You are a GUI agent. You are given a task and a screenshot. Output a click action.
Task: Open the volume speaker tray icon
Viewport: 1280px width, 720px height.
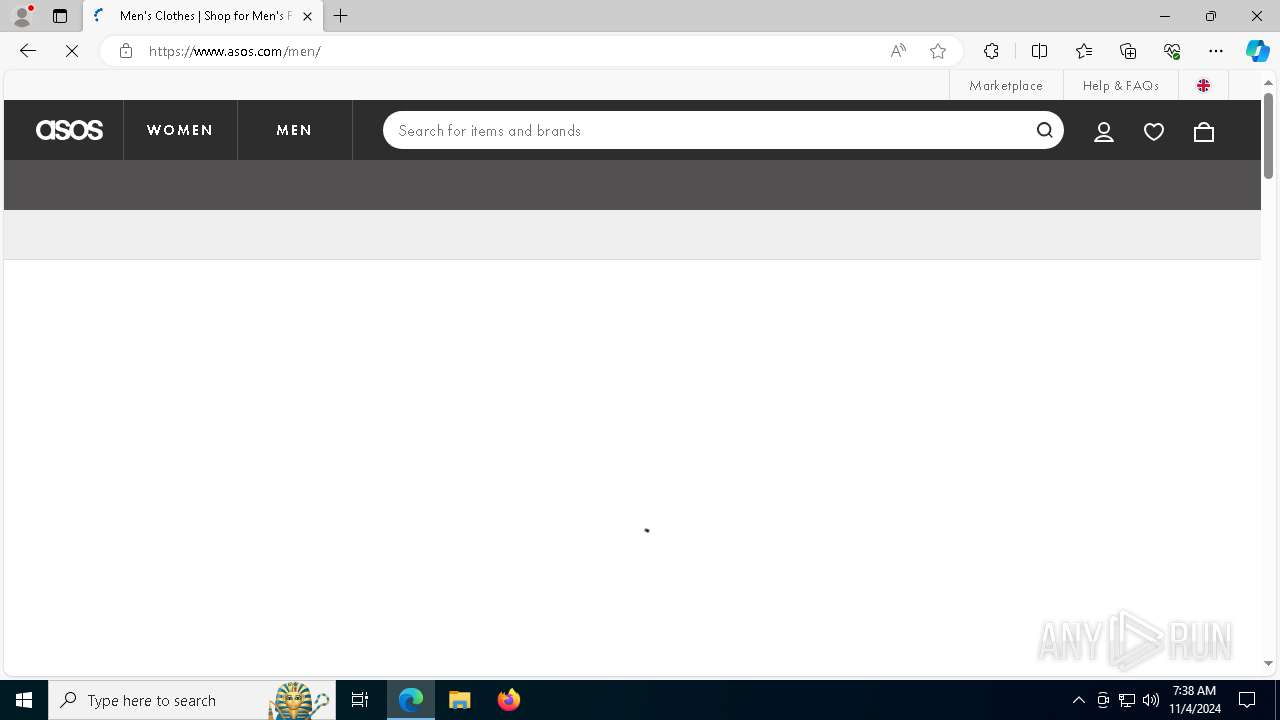click(1151, 700)
